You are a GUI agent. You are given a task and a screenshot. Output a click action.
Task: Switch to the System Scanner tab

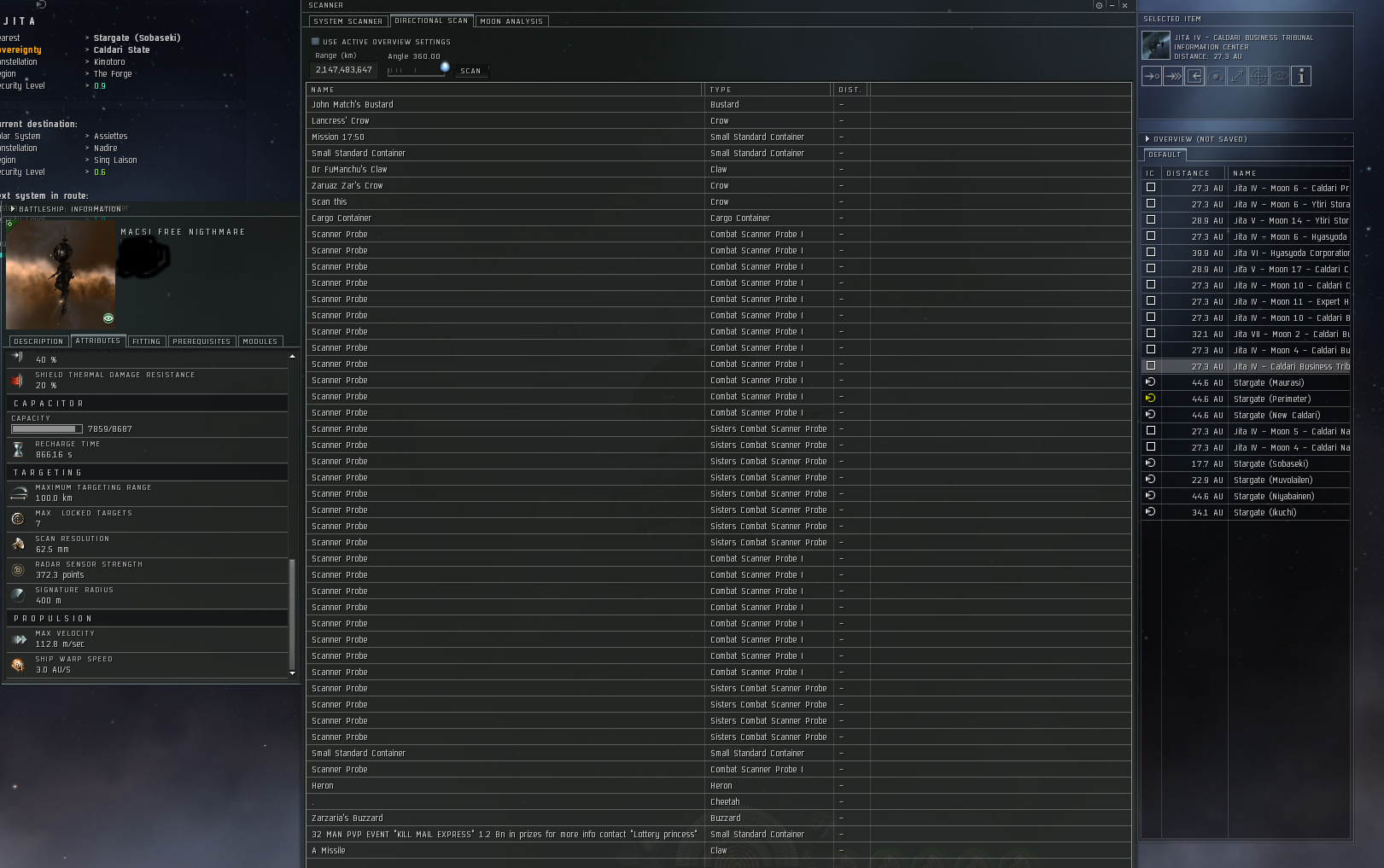348,21
